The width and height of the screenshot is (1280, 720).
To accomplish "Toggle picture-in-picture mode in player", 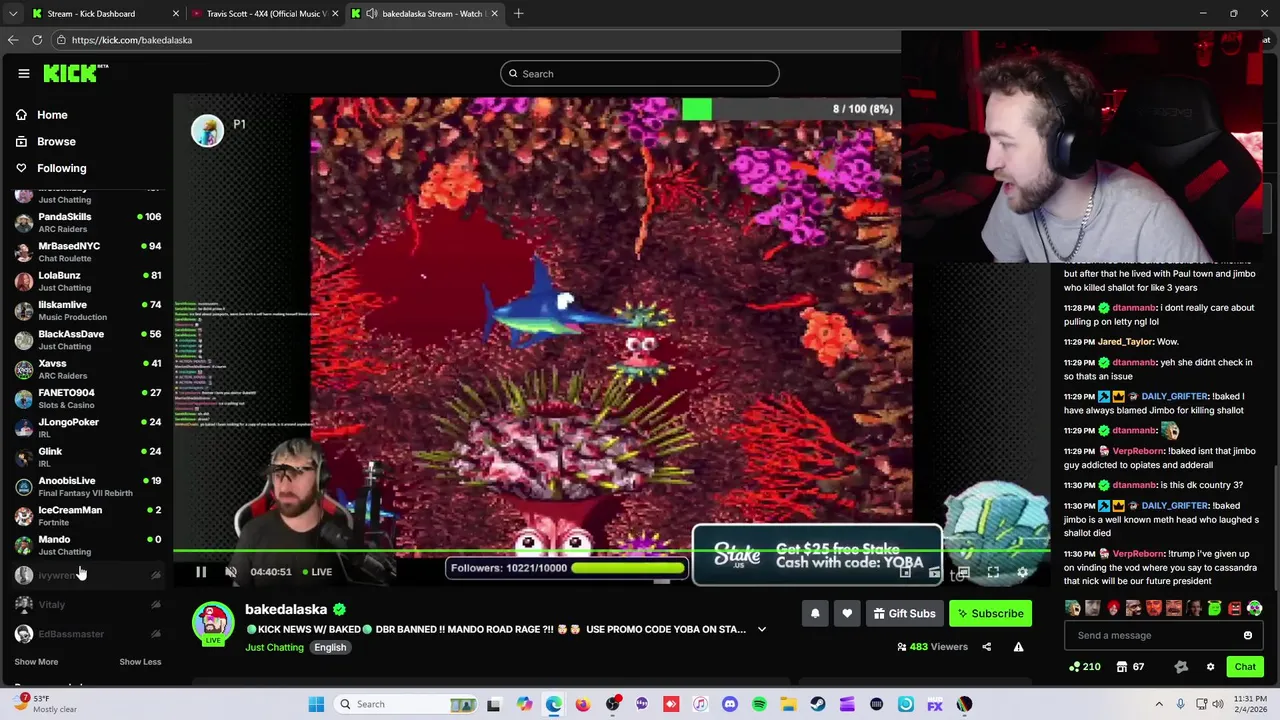I will [x=904, y=572].
